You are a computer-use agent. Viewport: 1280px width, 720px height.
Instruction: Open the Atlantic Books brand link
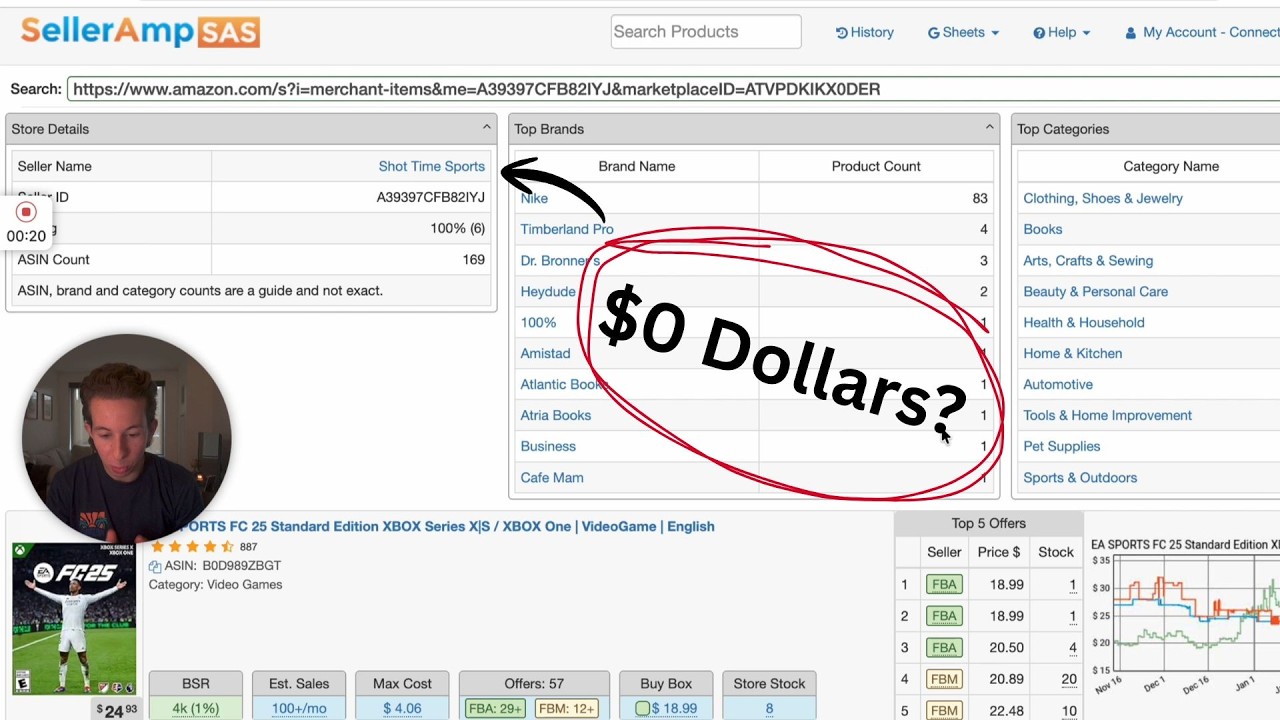point(564,384)
